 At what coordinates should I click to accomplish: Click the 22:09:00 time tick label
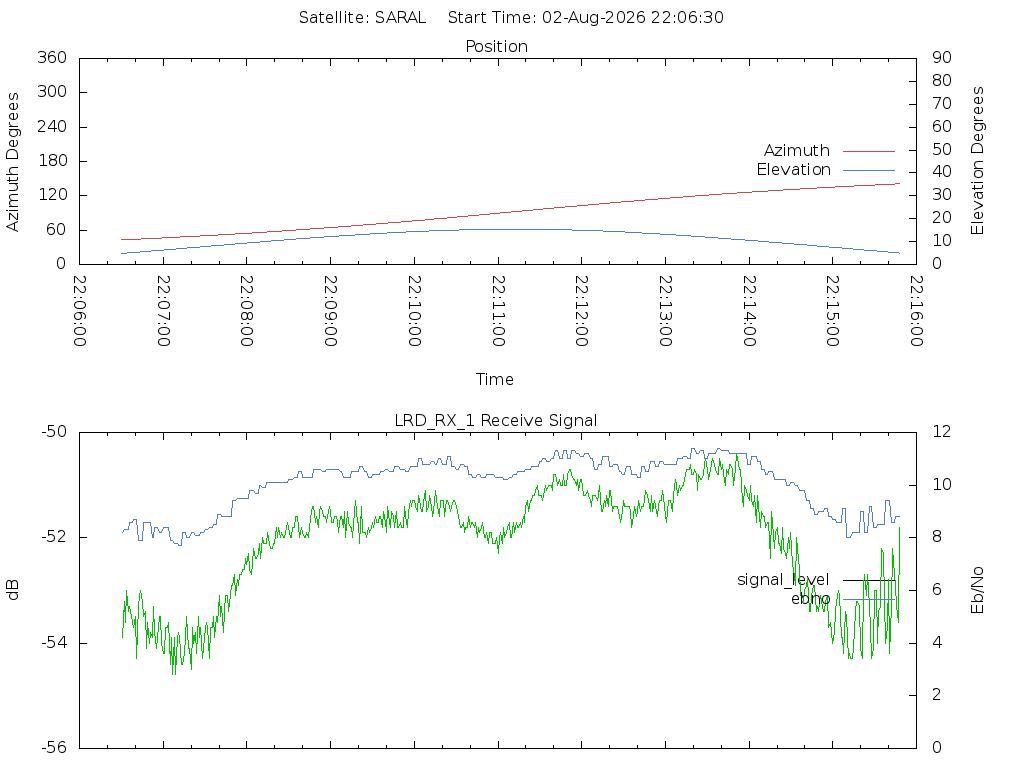[331, 311]
